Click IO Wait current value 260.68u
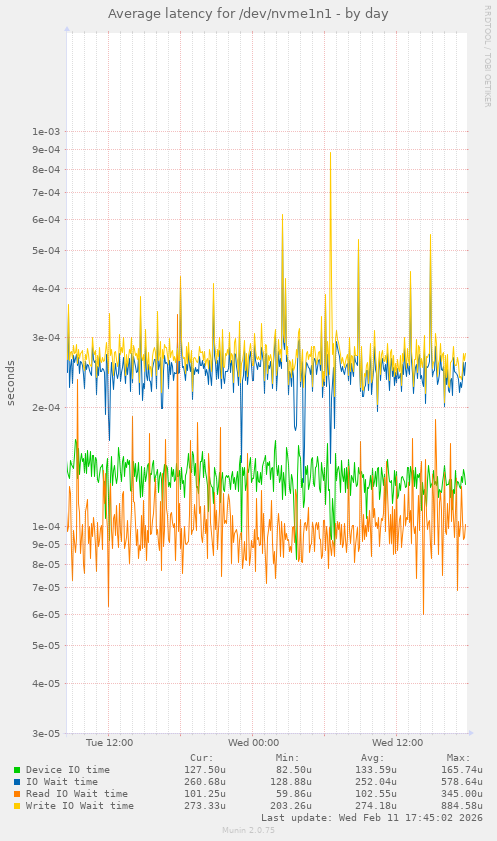The width and height of the screenshot is (497, 841). (205, 781)
